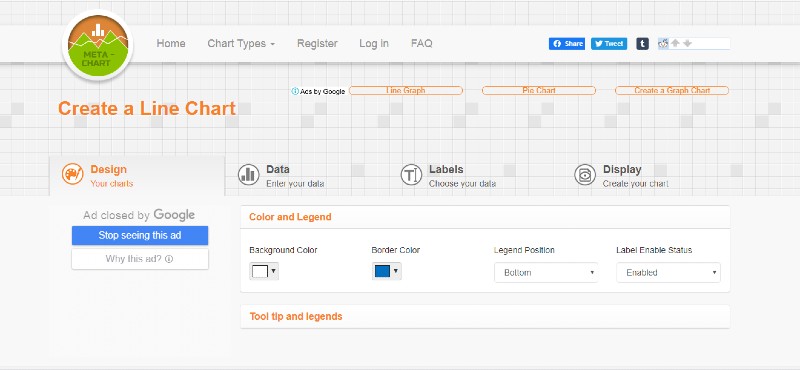Click the Tumblr share icon
The image size is (800, 370).
[x=642, y=44]
